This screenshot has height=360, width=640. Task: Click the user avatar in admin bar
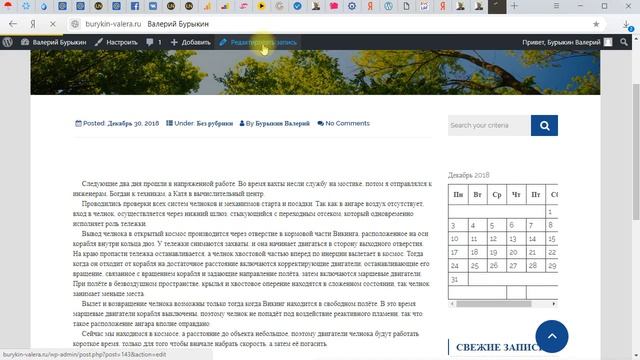(608, 42)
